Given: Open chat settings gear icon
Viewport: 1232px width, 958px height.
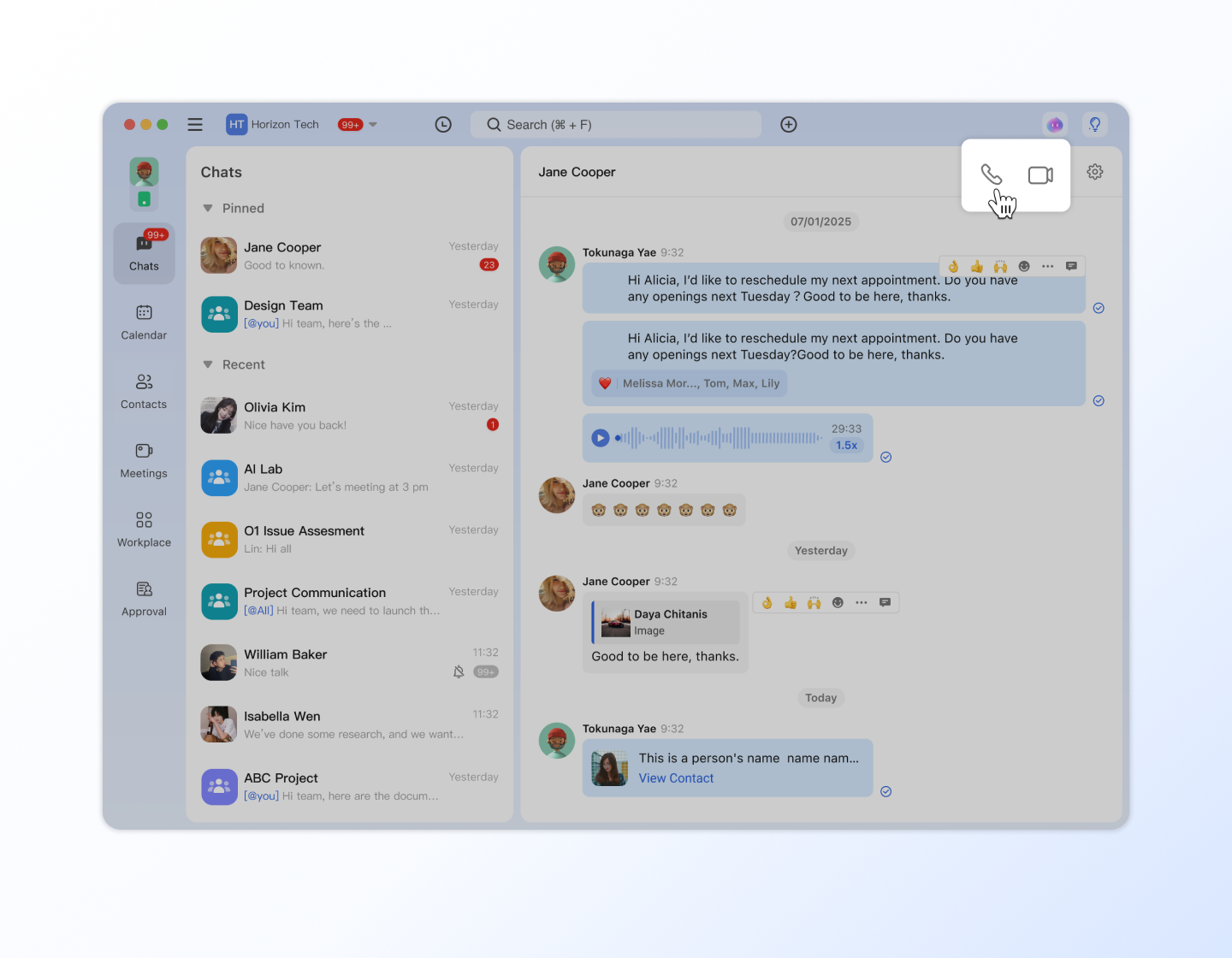Looking at the screenshot, I should pos(1095,172).
